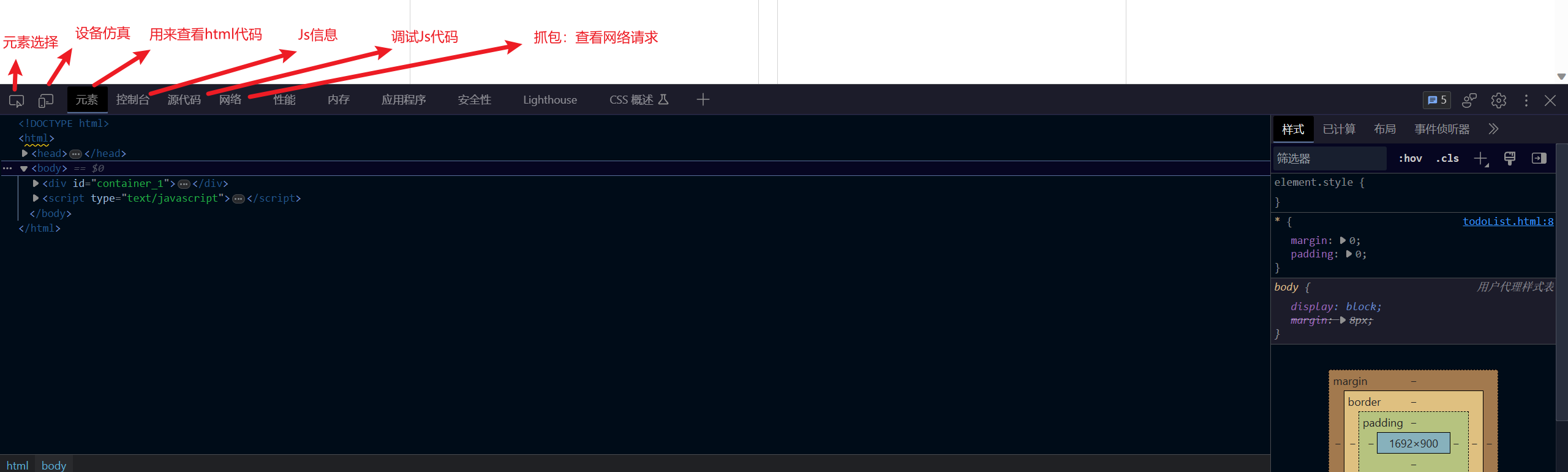The width and height of the screenshot is (1568, 472).
Task: Open the 内存 tab
Action: click(339, 99)
